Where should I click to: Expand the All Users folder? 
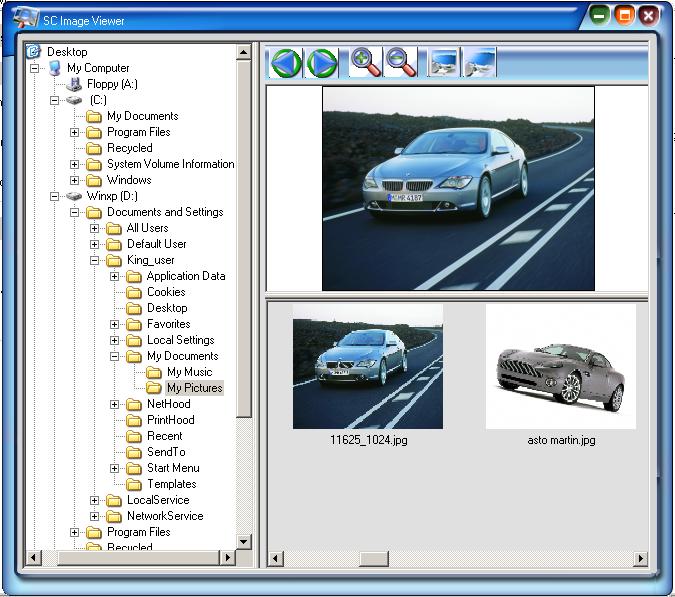[x=94, y=228]
